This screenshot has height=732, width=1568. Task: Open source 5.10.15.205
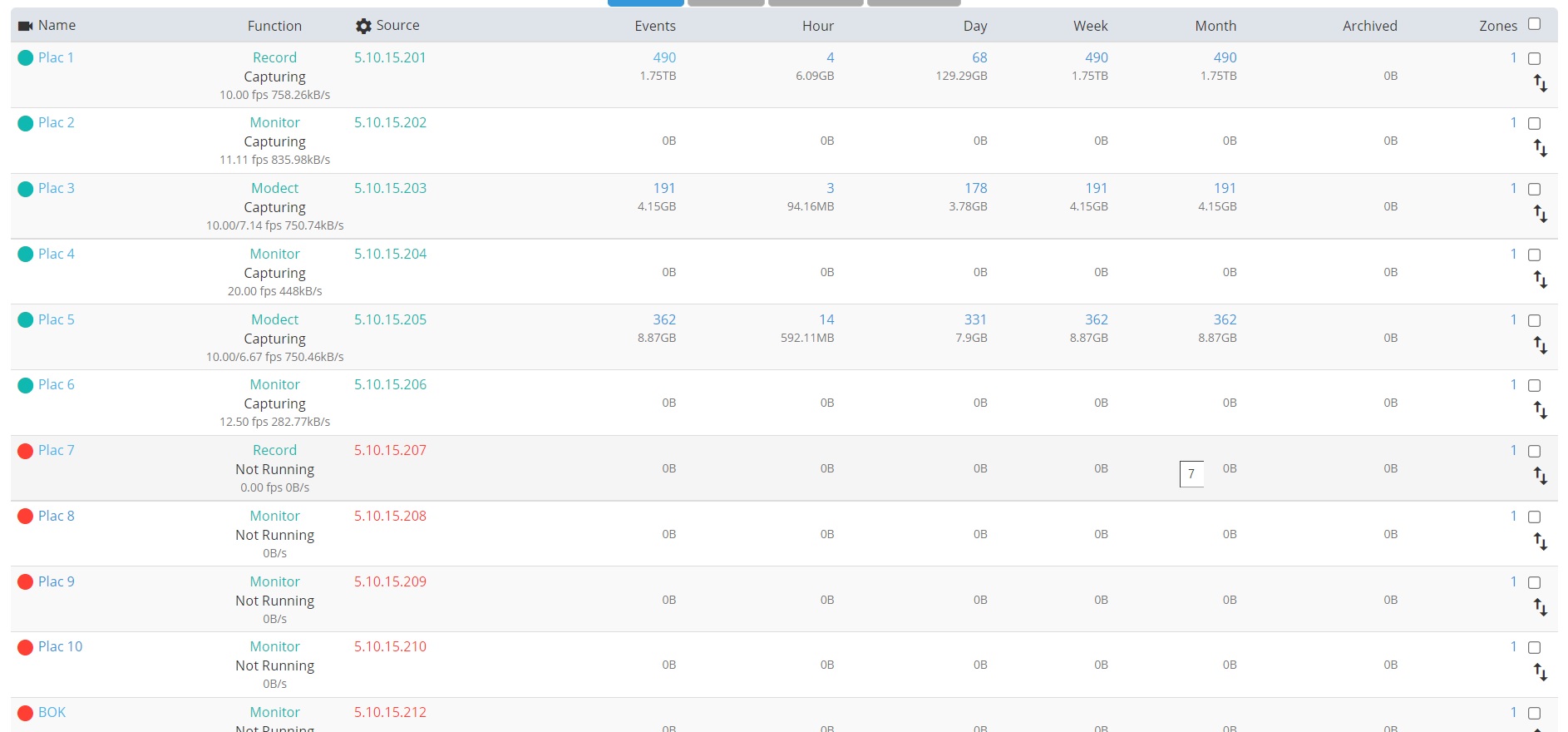[x=390, y=319]
